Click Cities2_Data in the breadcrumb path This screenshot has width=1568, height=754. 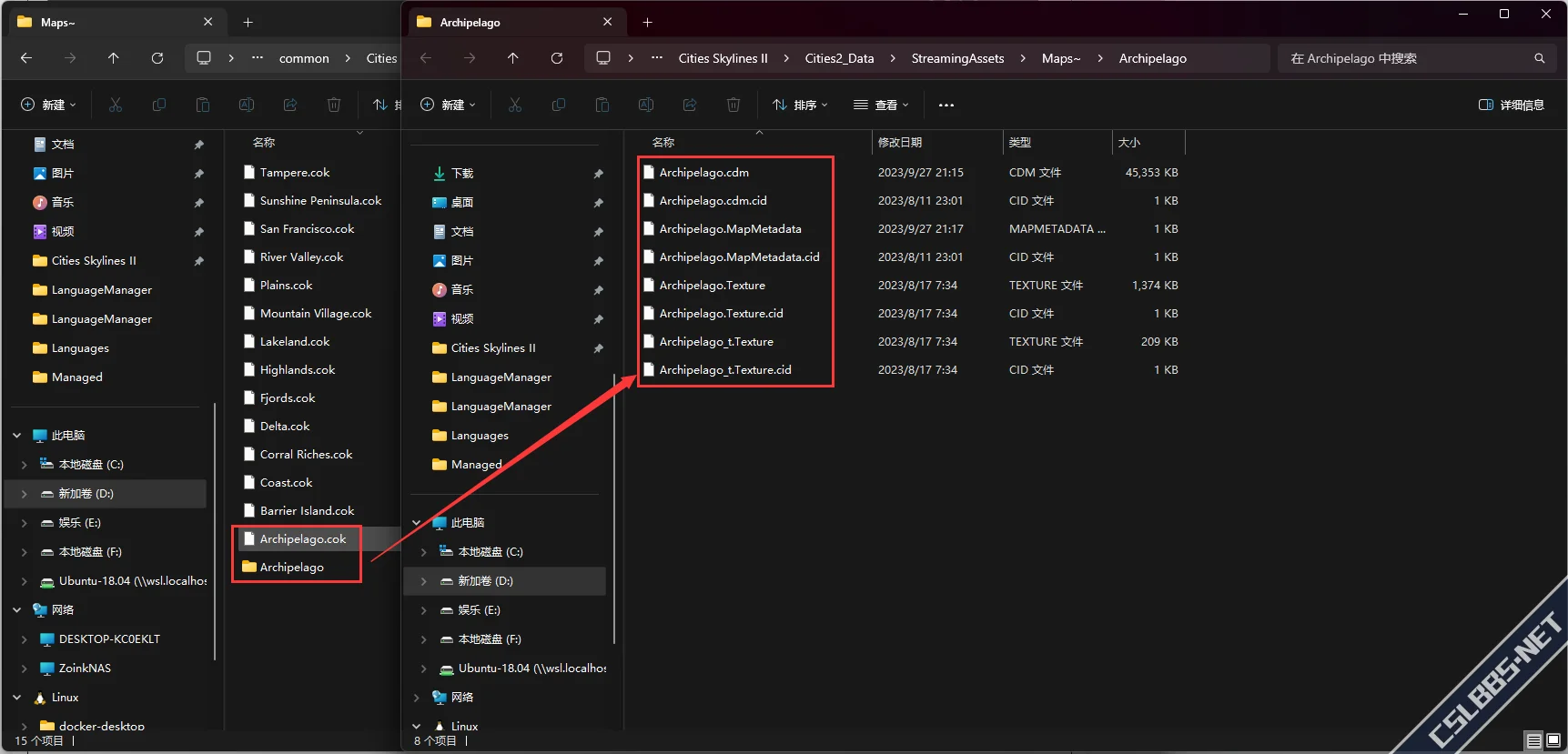[x=839, y=58]
